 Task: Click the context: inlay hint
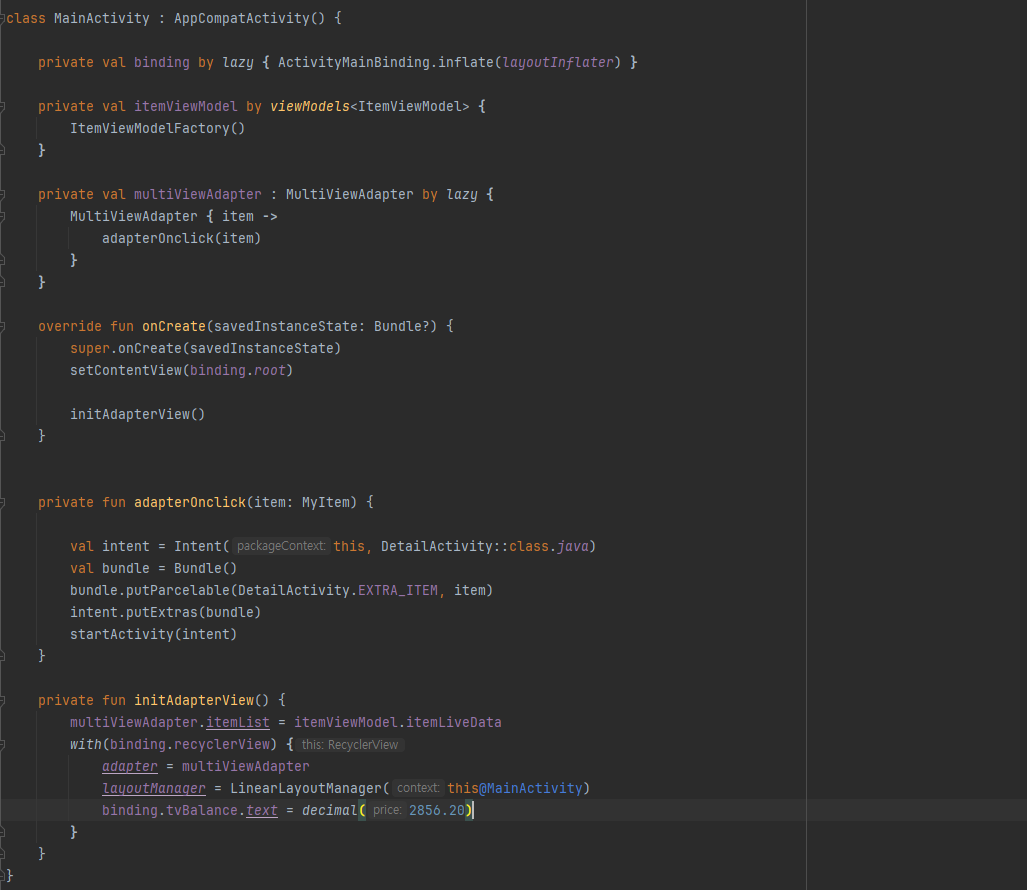[x=418, y=788]
